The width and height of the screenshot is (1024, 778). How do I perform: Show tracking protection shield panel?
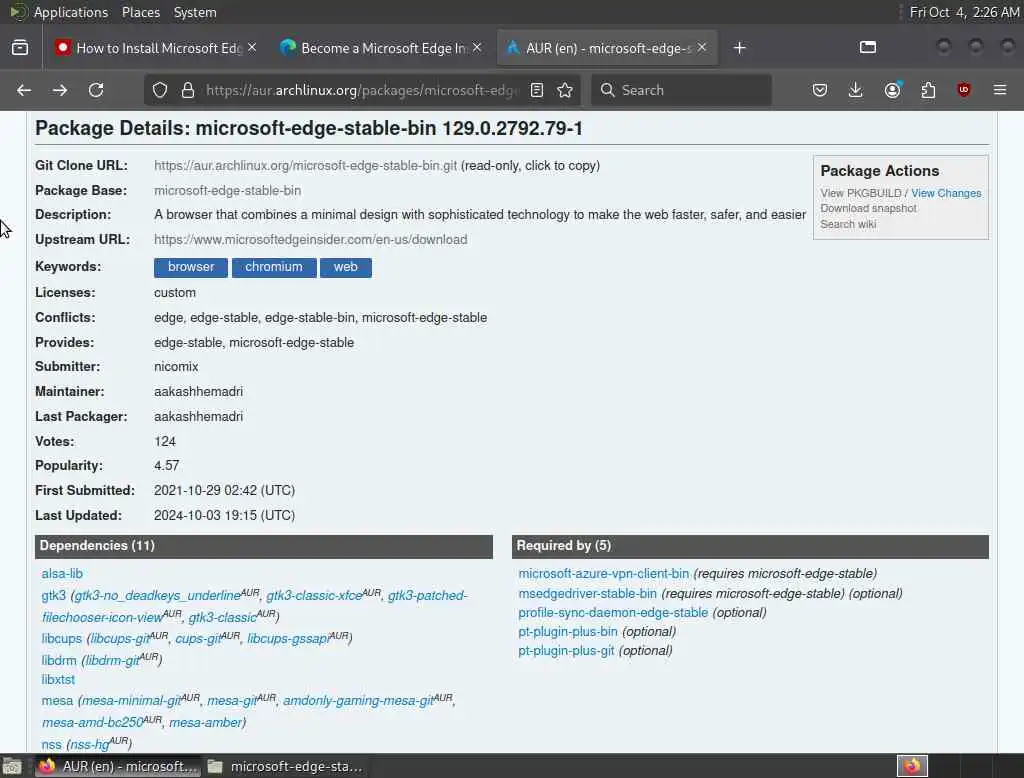160,90
